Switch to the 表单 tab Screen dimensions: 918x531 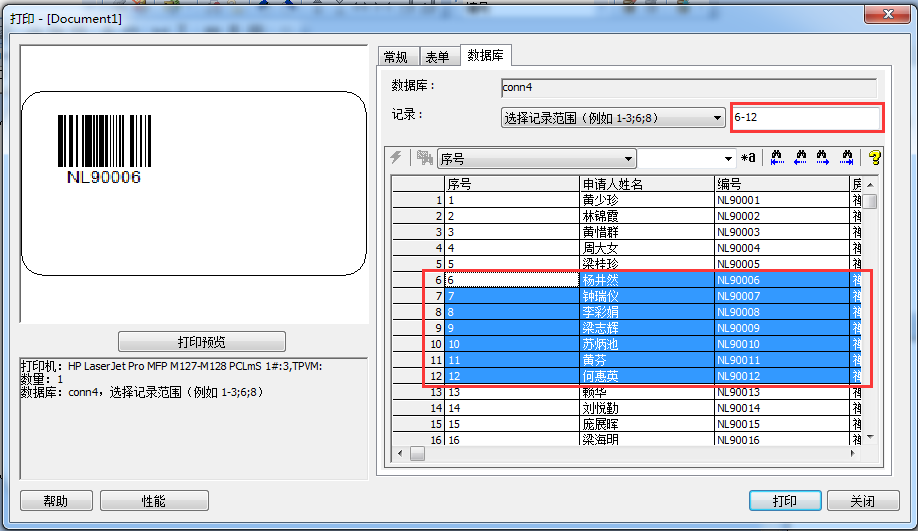tap(437, 57)
